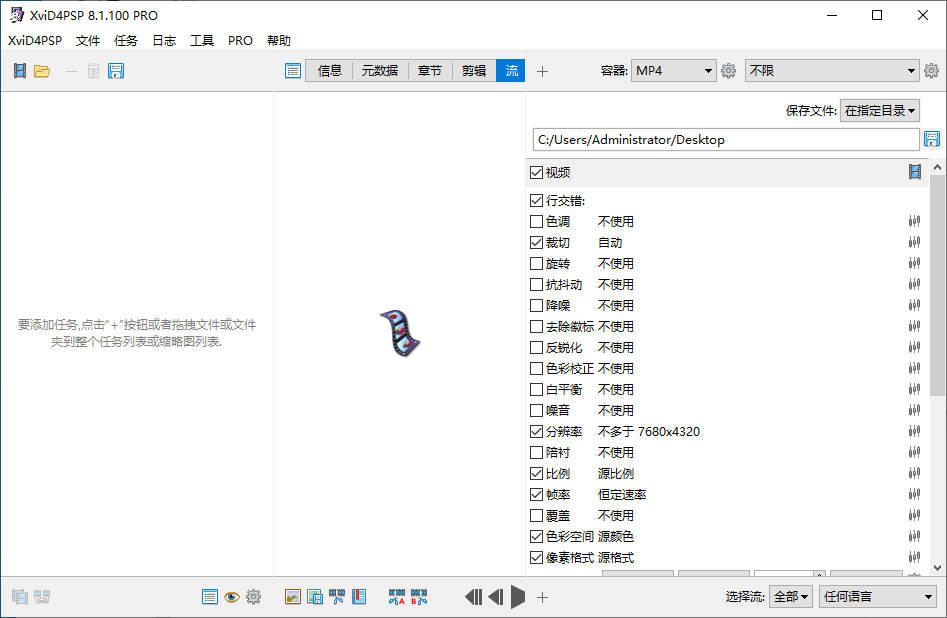Screen dimensions: 947x618
Task: Switch to the 章节 tab
Action: [x=429, y=71]
